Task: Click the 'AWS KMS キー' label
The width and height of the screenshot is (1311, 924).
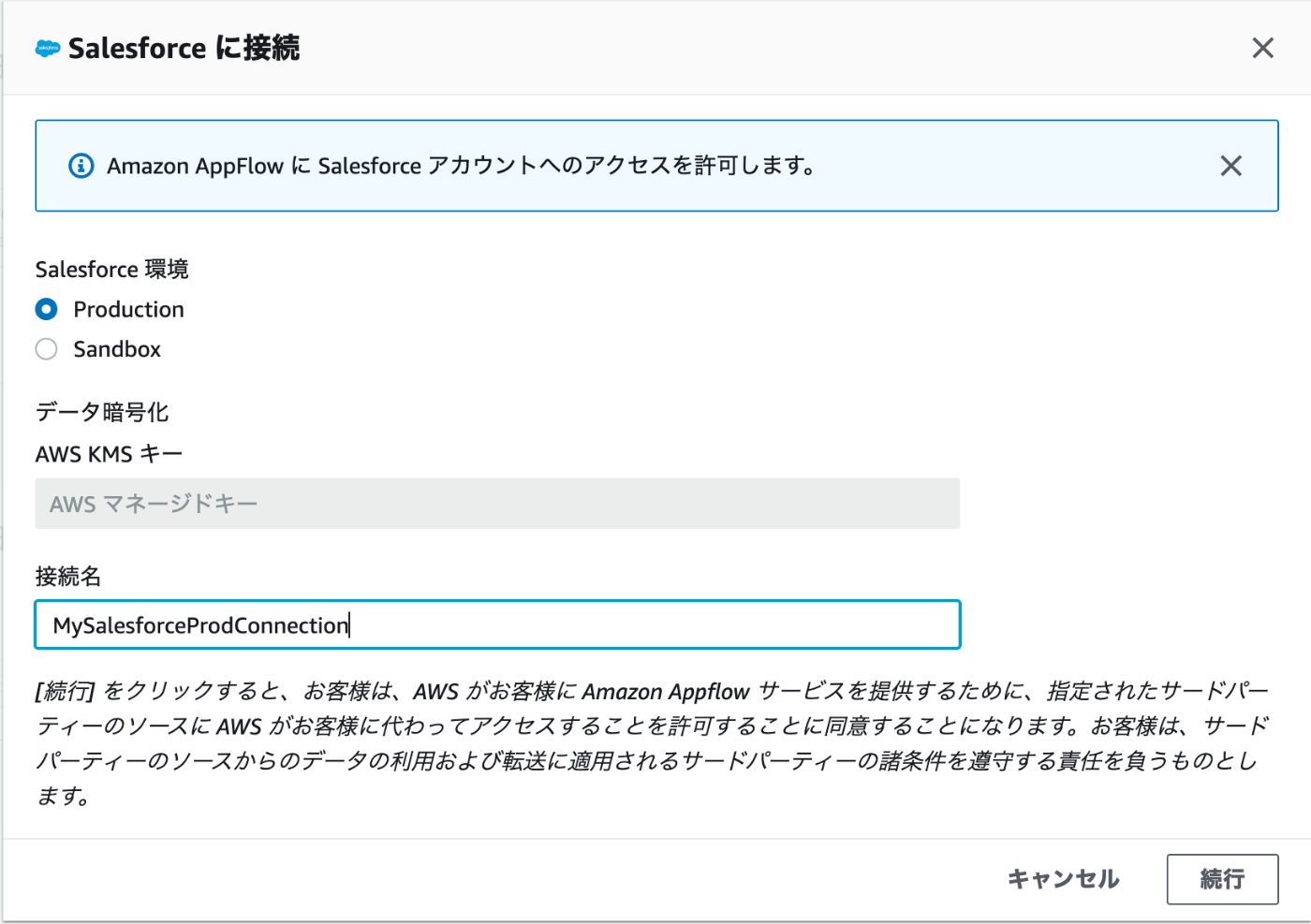Action: (109, 454)
